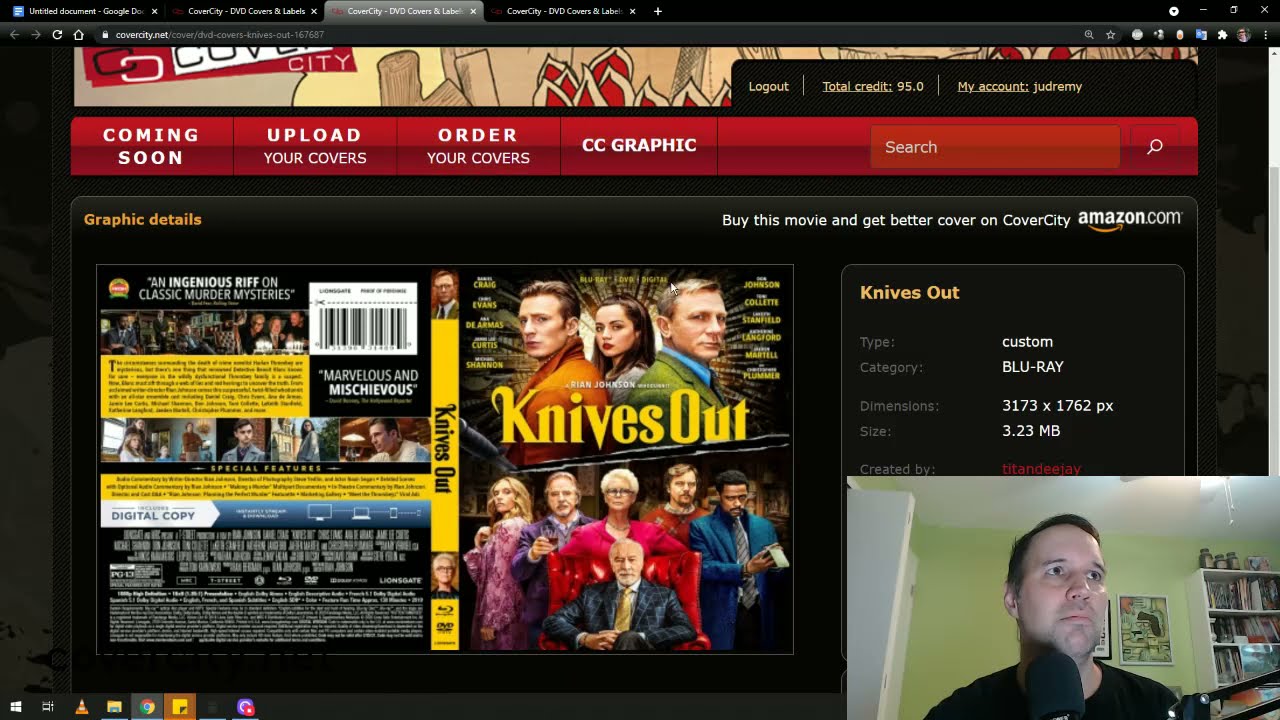
Task: Click the Logout link
Action: click(768, 86)
